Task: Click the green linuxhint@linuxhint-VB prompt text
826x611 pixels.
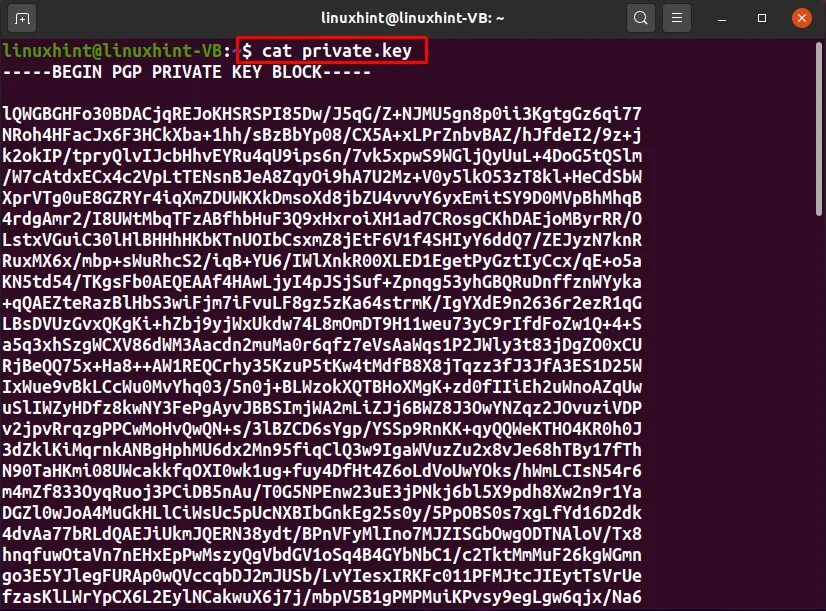Action: 112,51
